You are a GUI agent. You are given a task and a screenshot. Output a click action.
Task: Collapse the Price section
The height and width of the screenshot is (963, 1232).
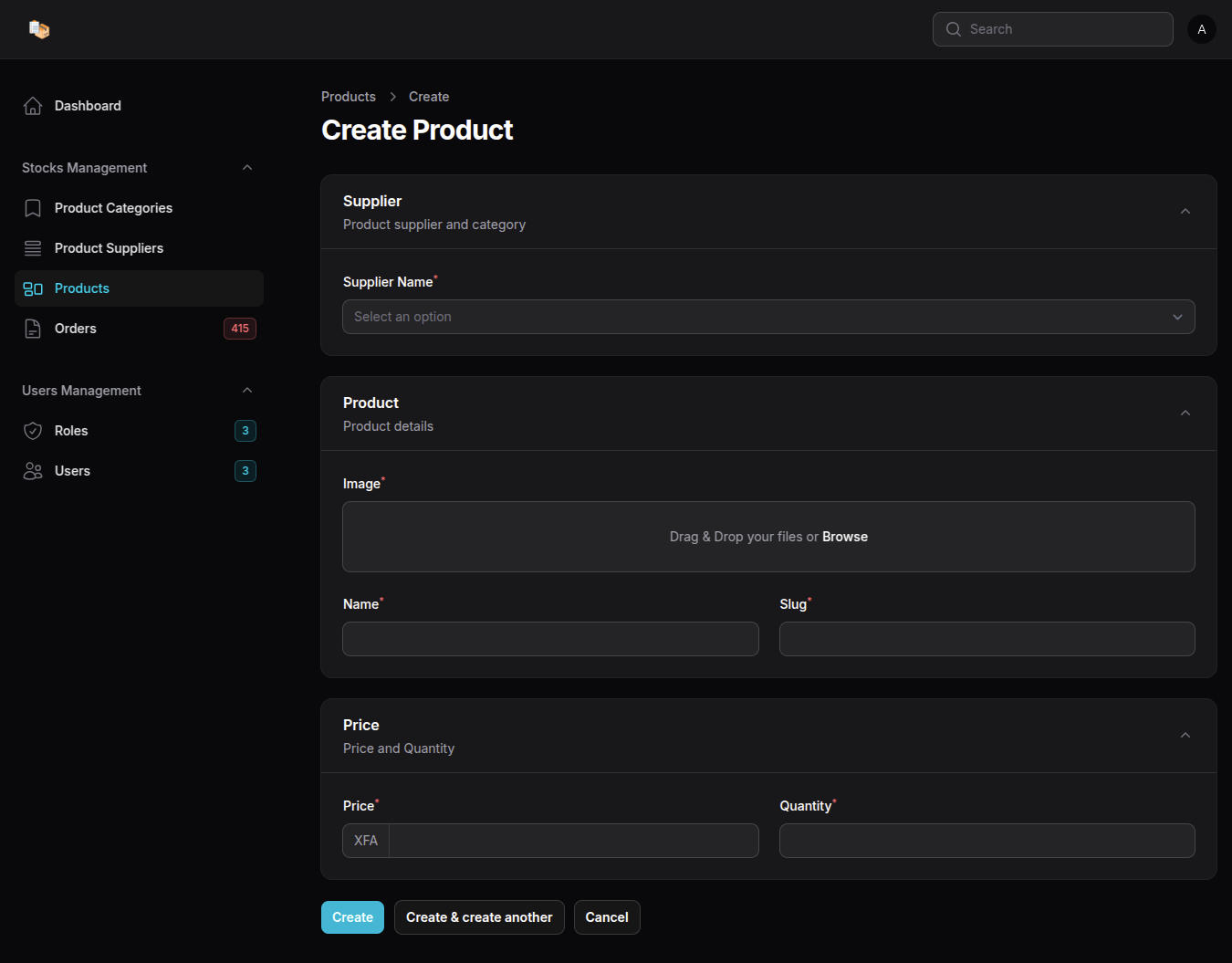click(1185, 736)
